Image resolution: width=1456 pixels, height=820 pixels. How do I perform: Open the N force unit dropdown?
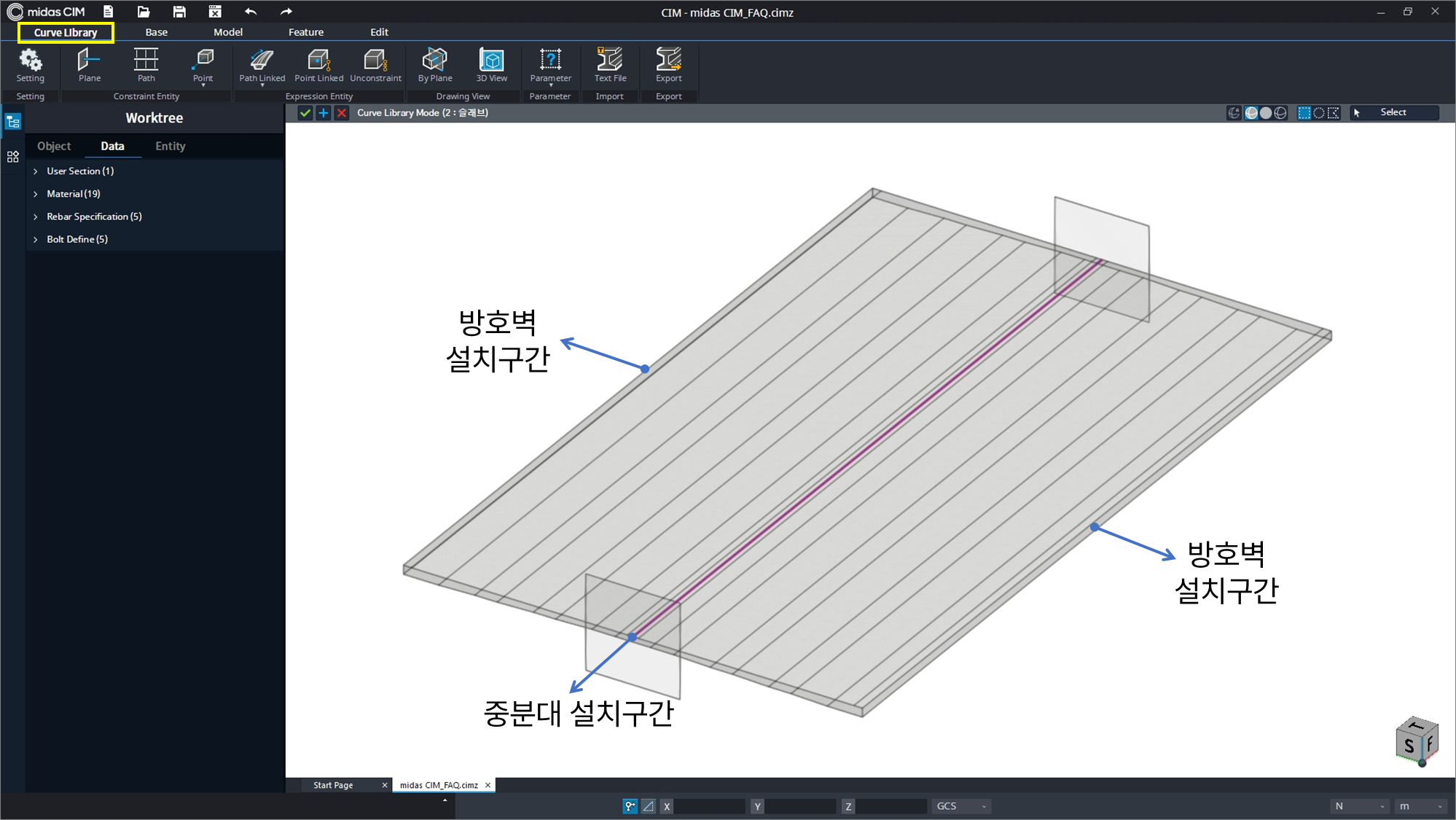1359,806
